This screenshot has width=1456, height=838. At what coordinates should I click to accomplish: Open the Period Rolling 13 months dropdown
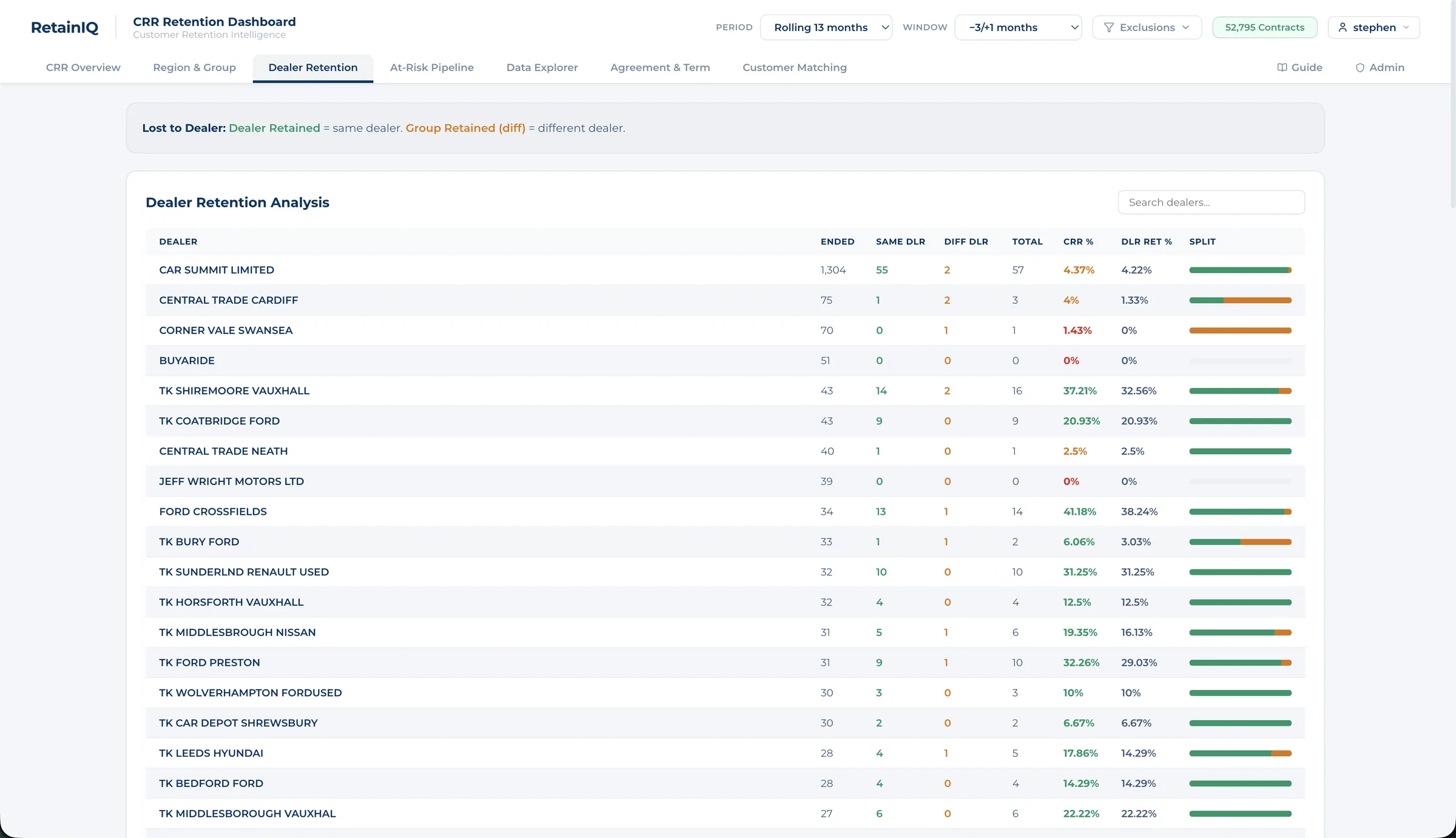826,27
